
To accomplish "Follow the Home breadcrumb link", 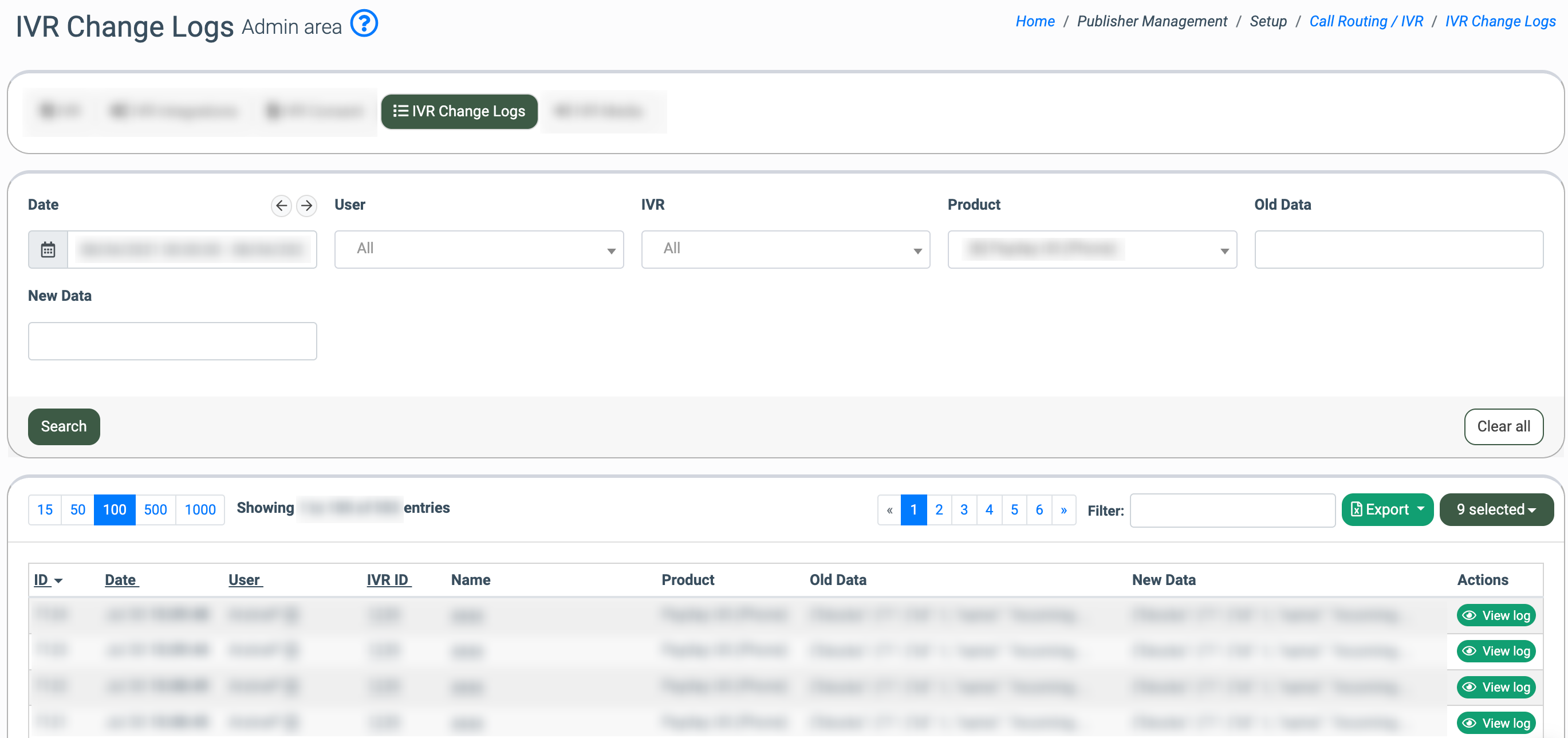I will coord(1035,21).
